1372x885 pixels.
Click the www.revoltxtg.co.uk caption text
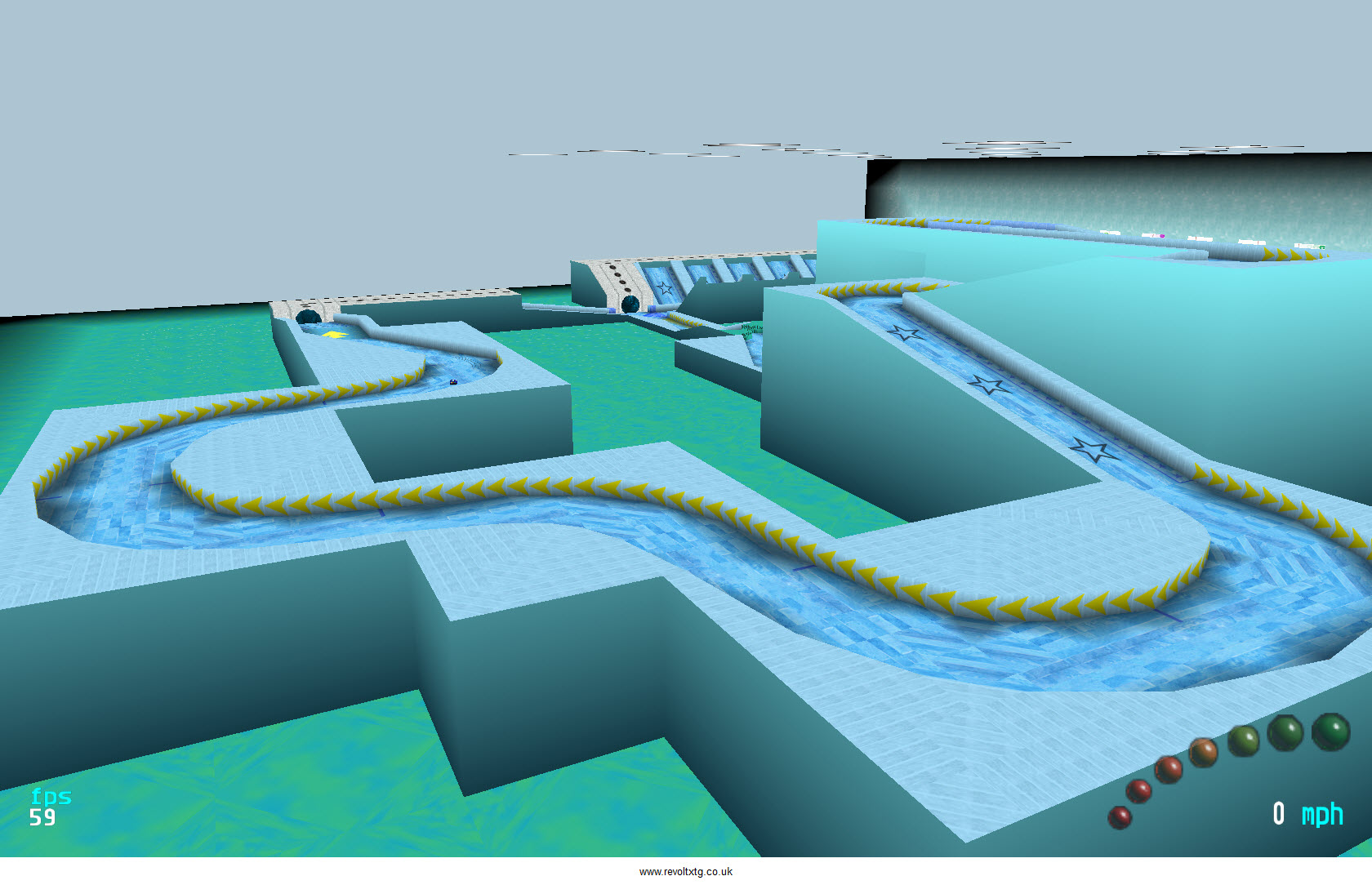(x=686, y=872)
